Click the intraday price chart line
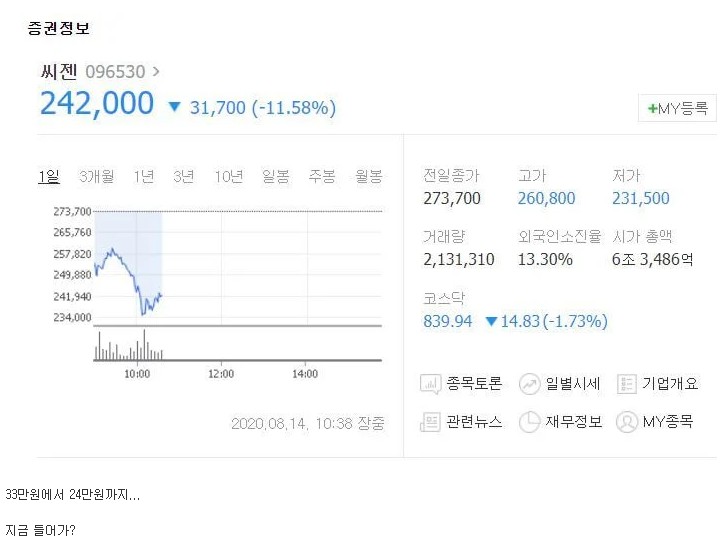The width and height of the screenshot is (728, 554). tap(128, 281)
